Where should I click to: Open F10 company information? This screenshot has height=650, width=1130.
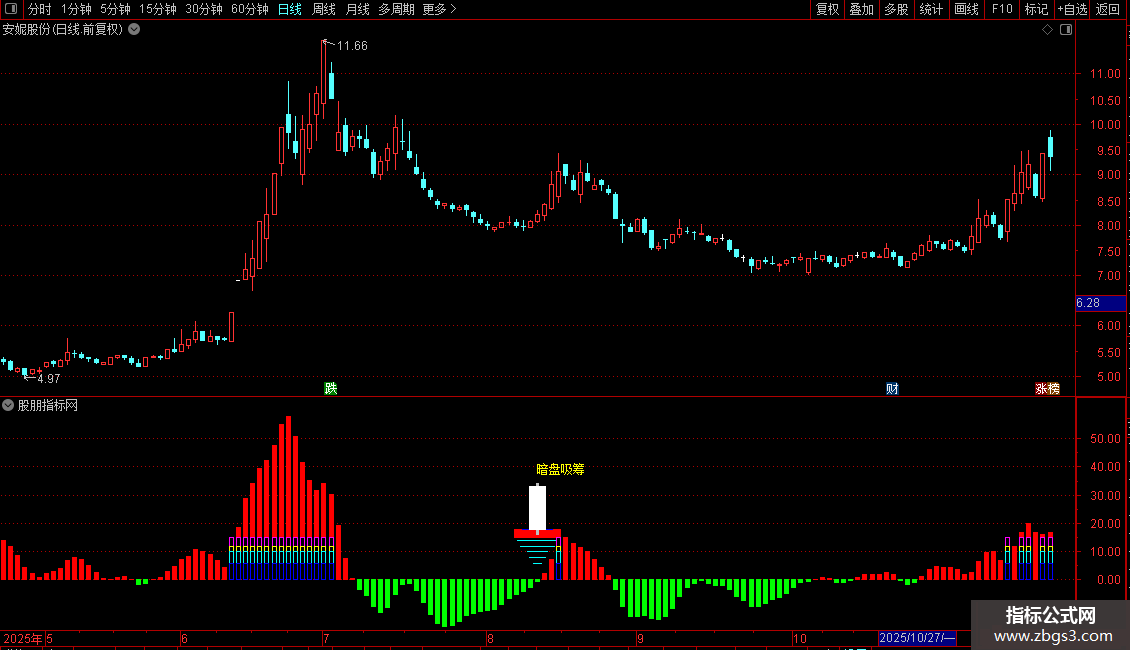coord(1002,9)
